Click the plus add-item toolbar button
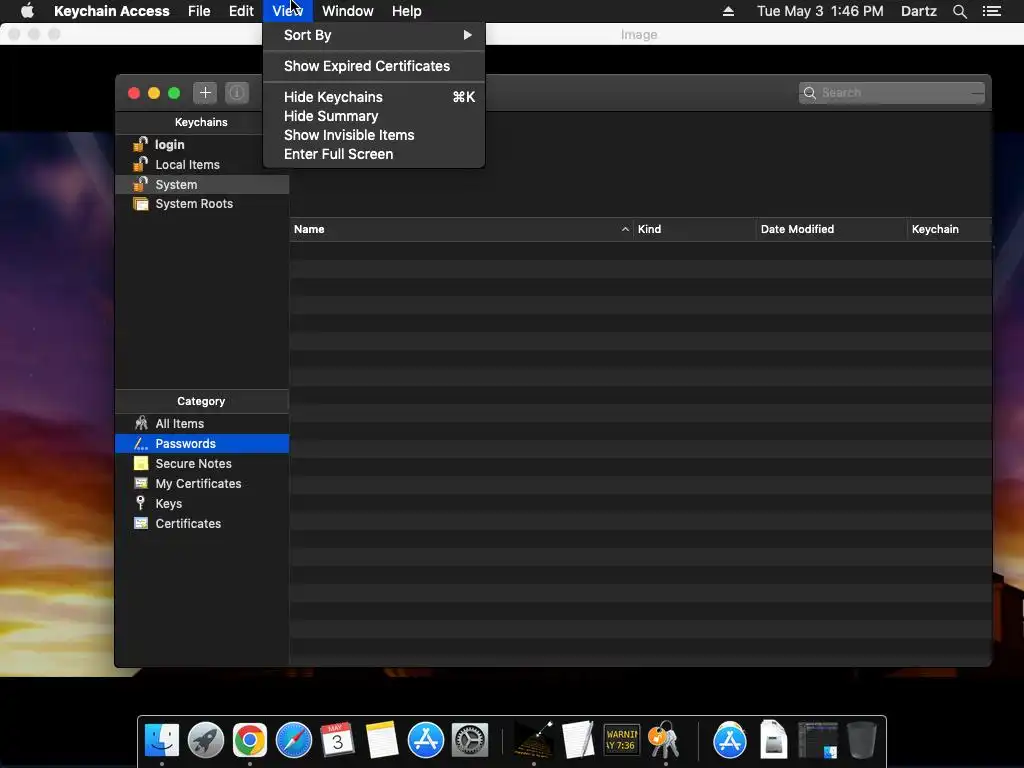 204,93
